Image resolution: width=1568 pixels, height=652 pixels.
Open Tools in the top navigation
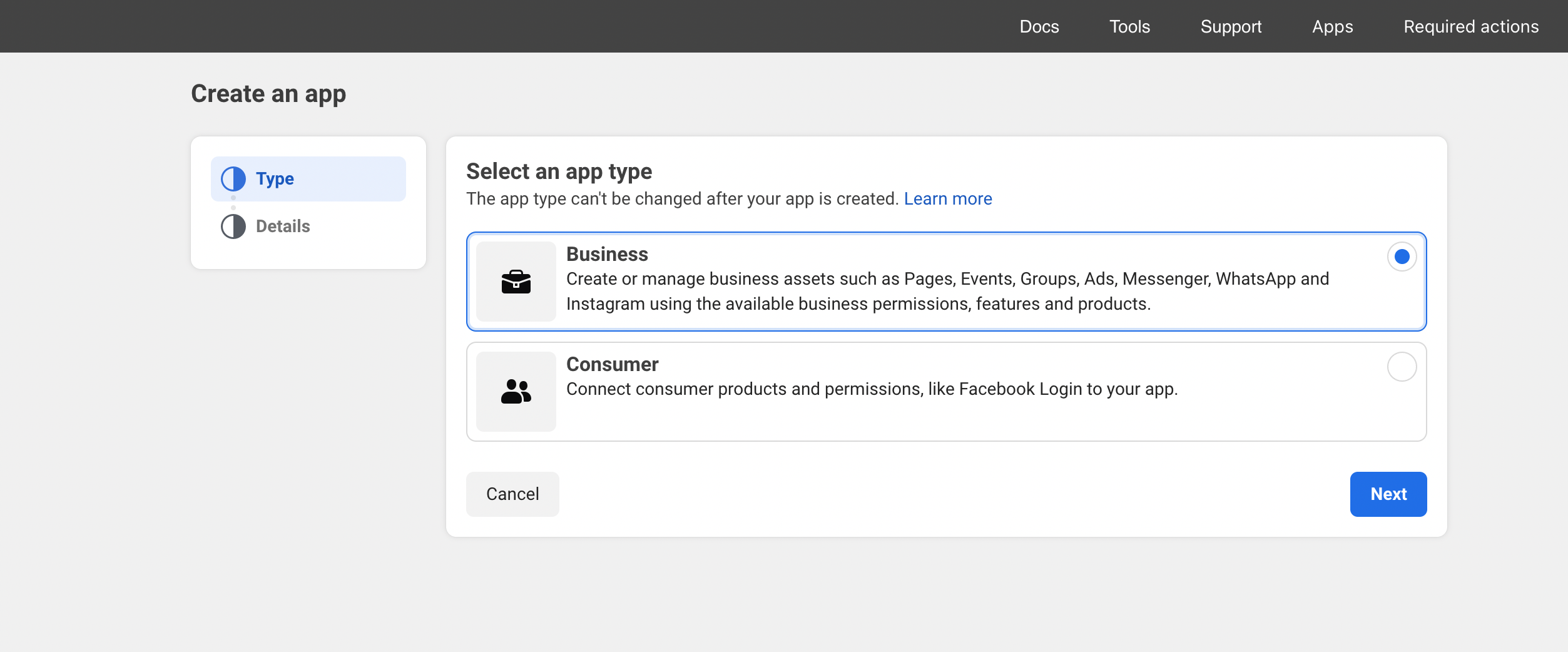1129,26
